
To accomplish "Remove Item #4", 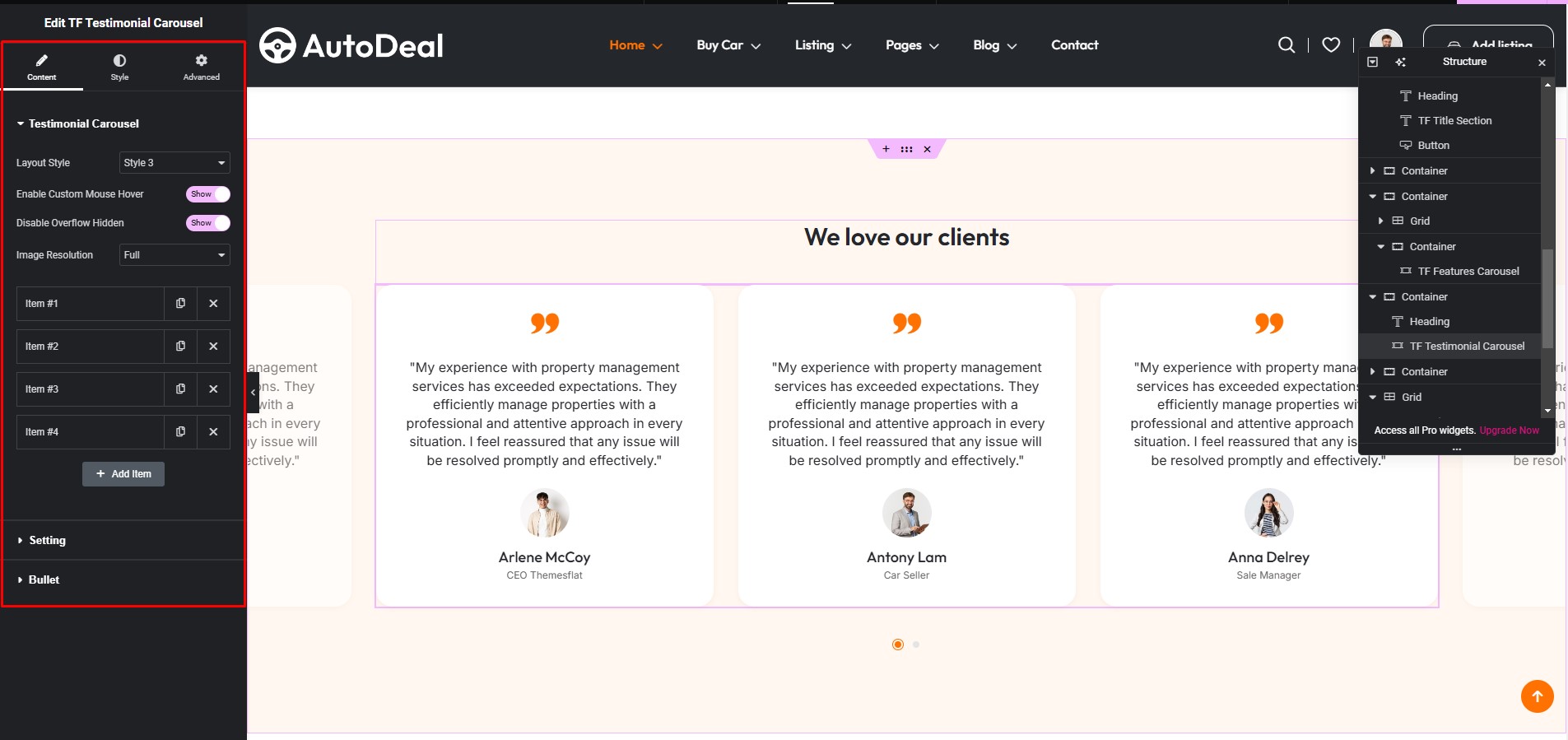I will tap(213, 432).
